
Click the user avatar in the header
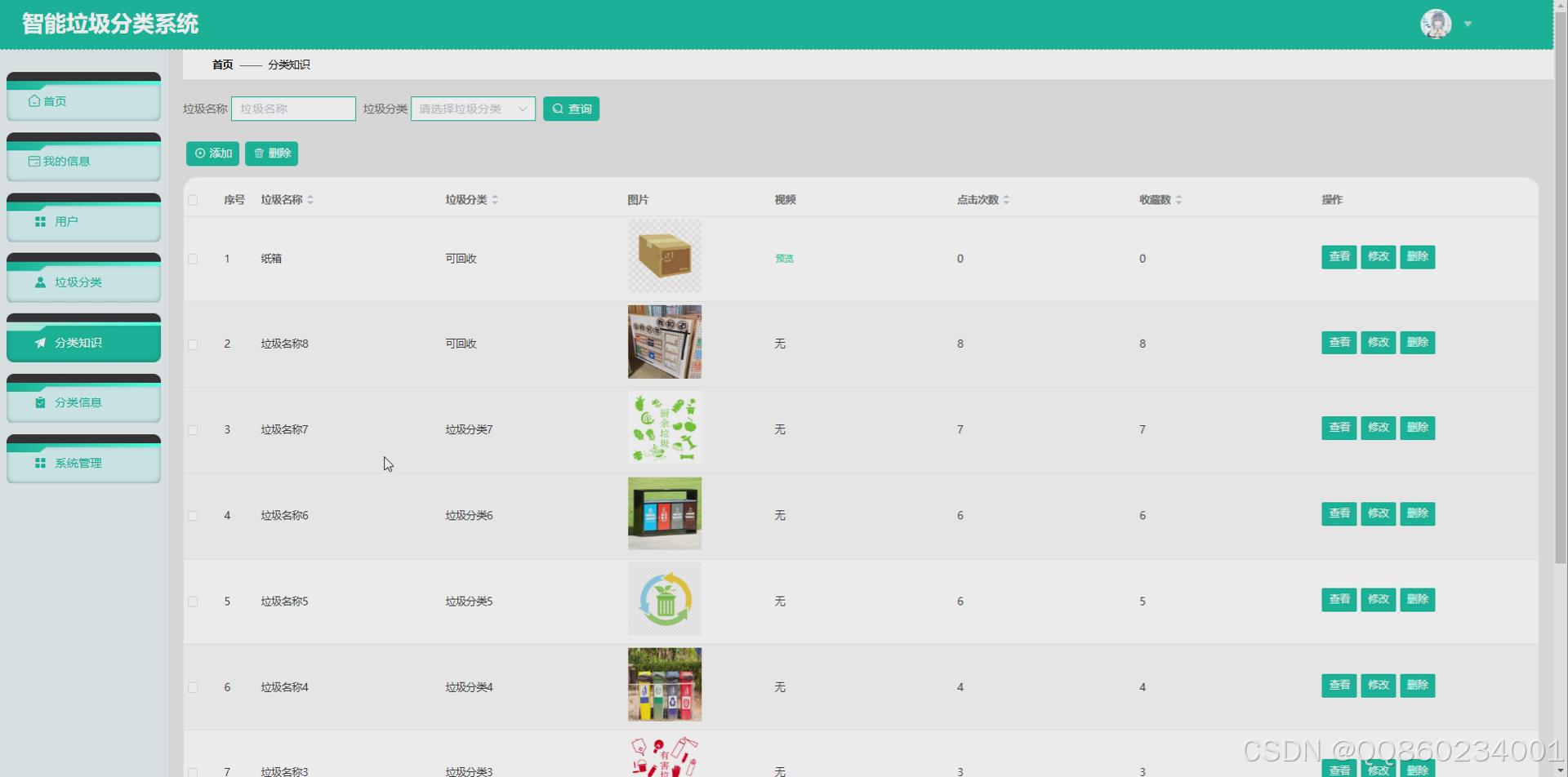tap(1436, 24)
